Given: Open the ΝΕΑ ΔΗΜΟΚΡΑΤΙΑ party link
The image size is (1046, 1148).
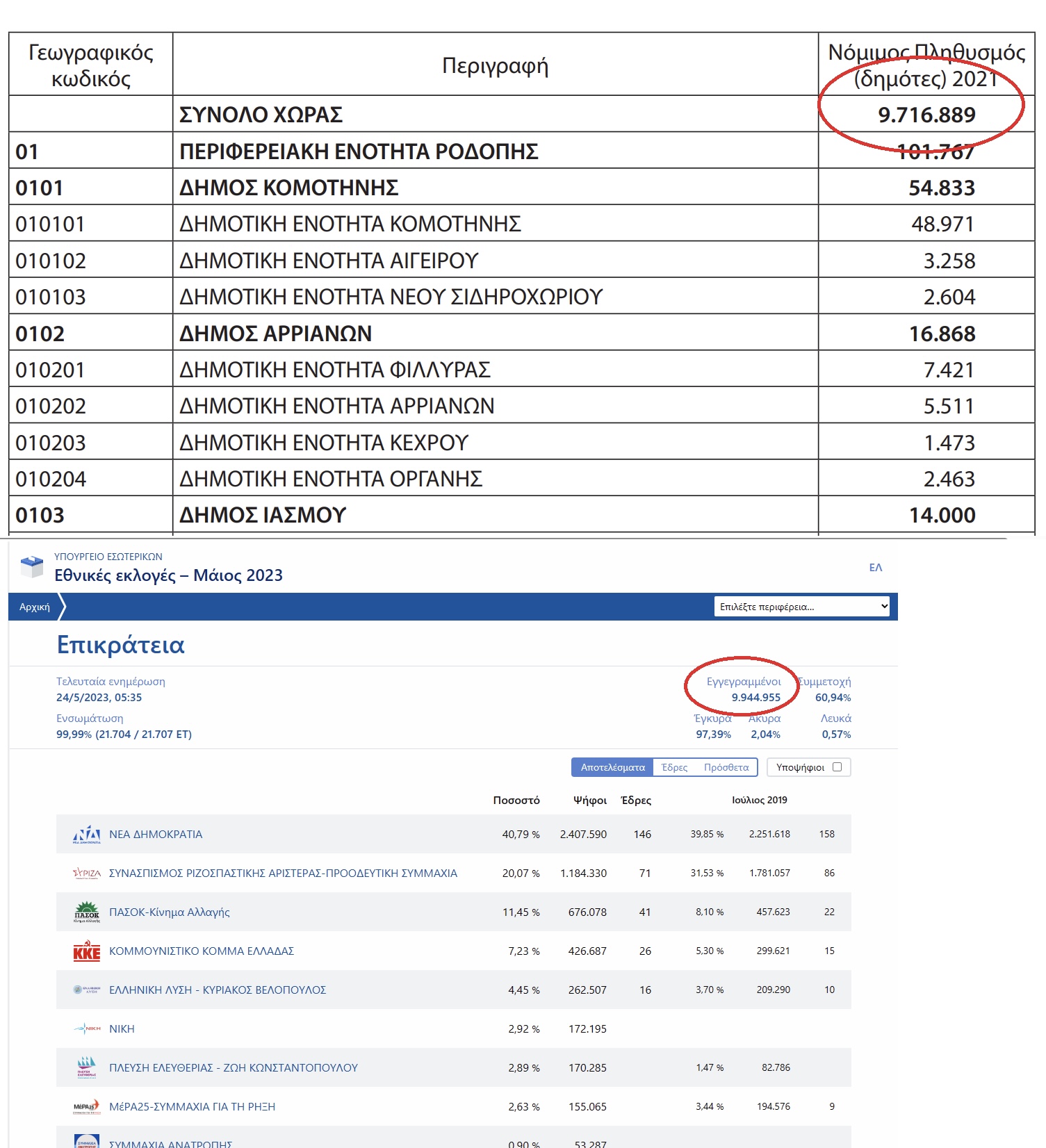Looking at the screenshot, I should pyautogui.click(x=156, y=834).
